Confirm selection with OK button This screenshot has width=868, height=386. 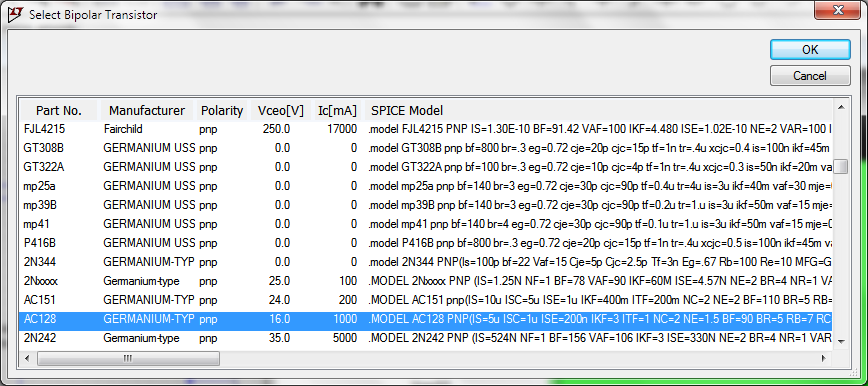(810, 50)
